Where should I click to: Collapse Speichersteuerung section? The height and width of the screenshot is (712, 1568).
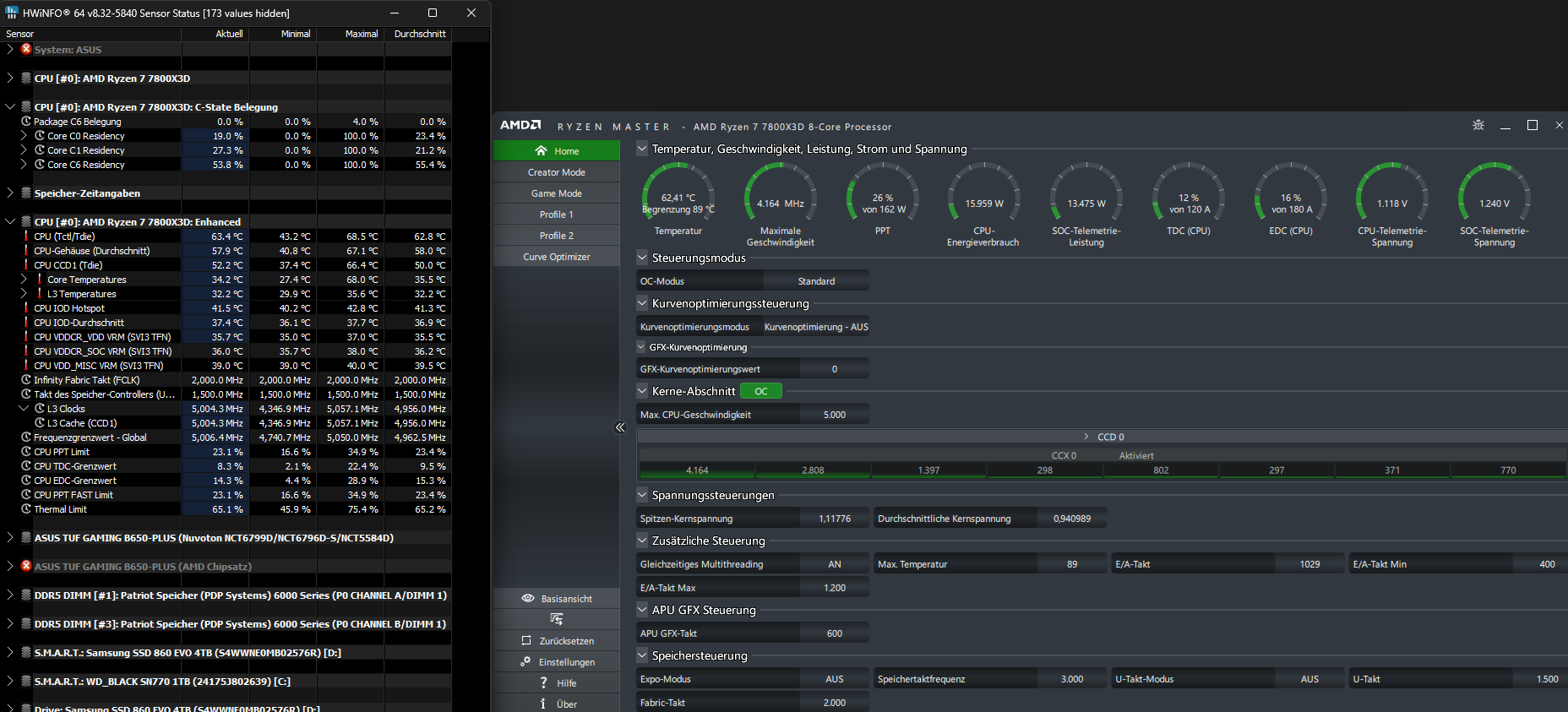tap(642, 655)
